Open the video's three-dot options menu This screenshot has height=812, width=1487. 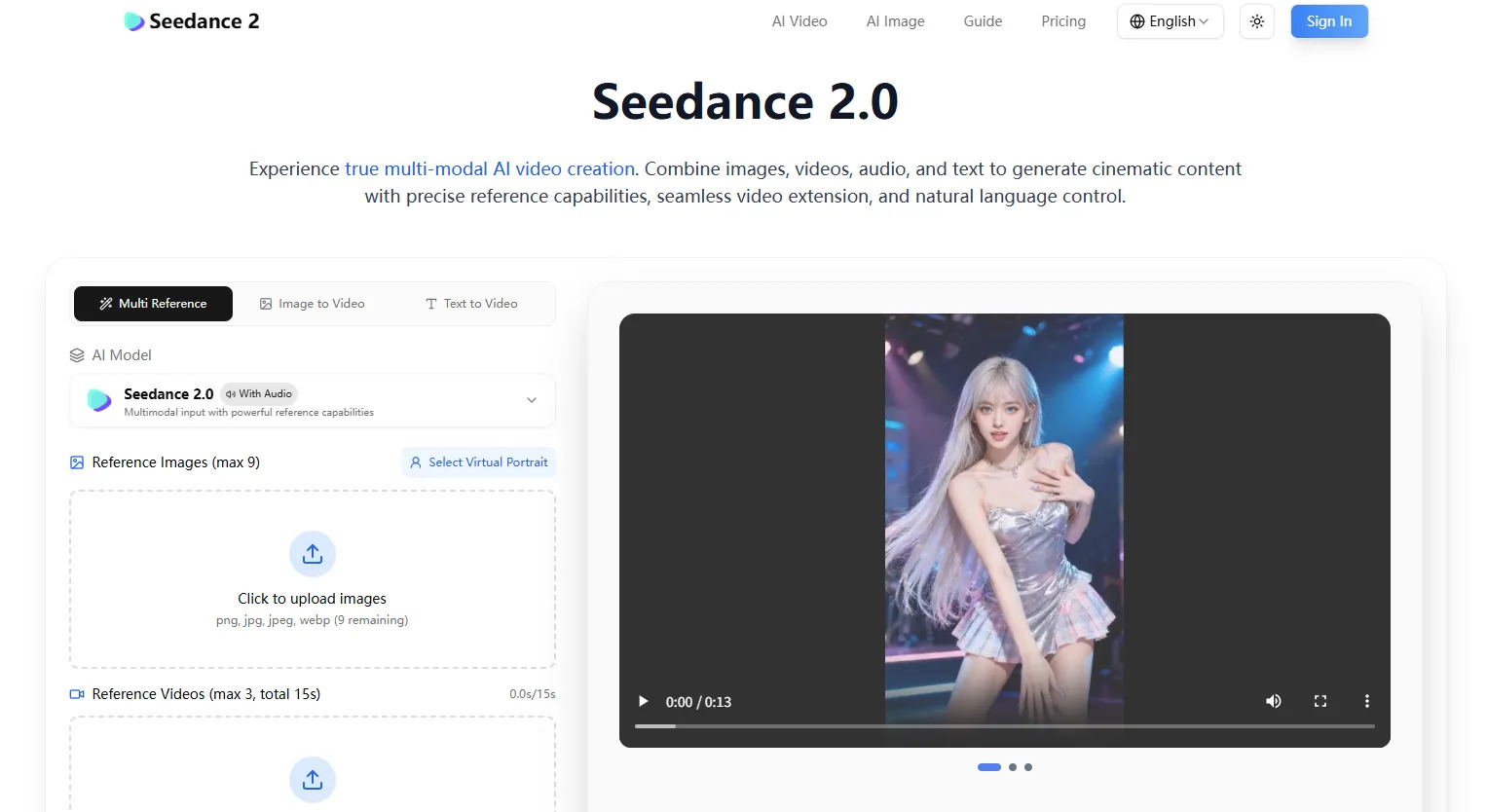(1367, 701)
